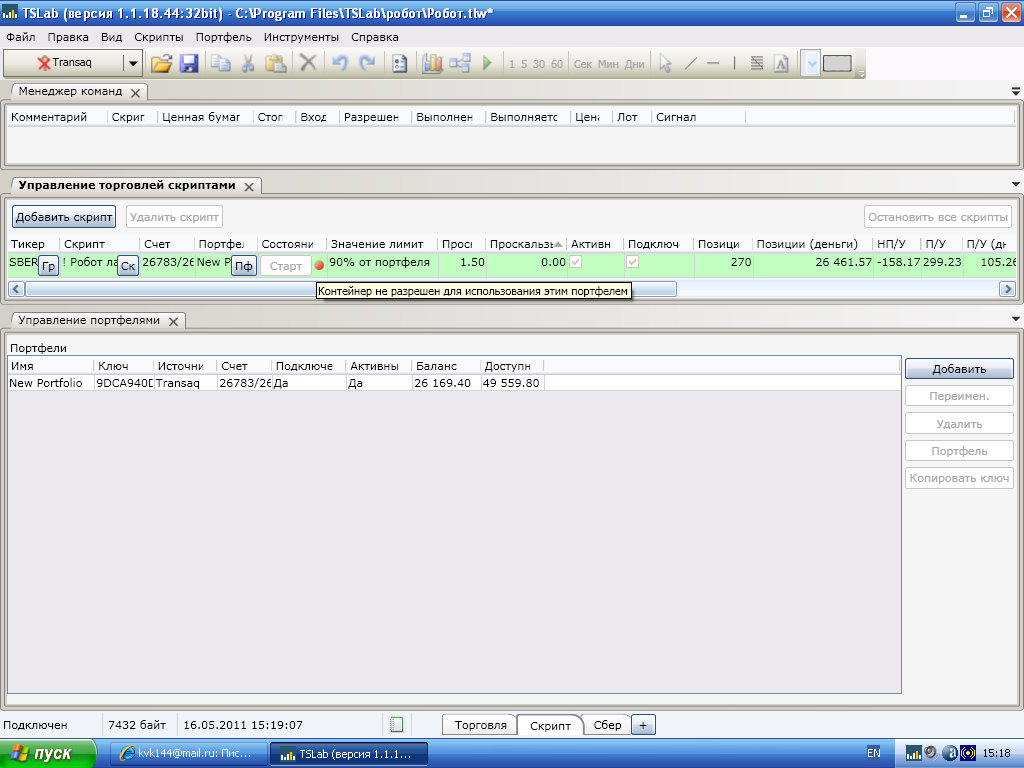Click the Пф portfolio button in the script row
This screenshot has width=1024, height=768.
(243, 266)
